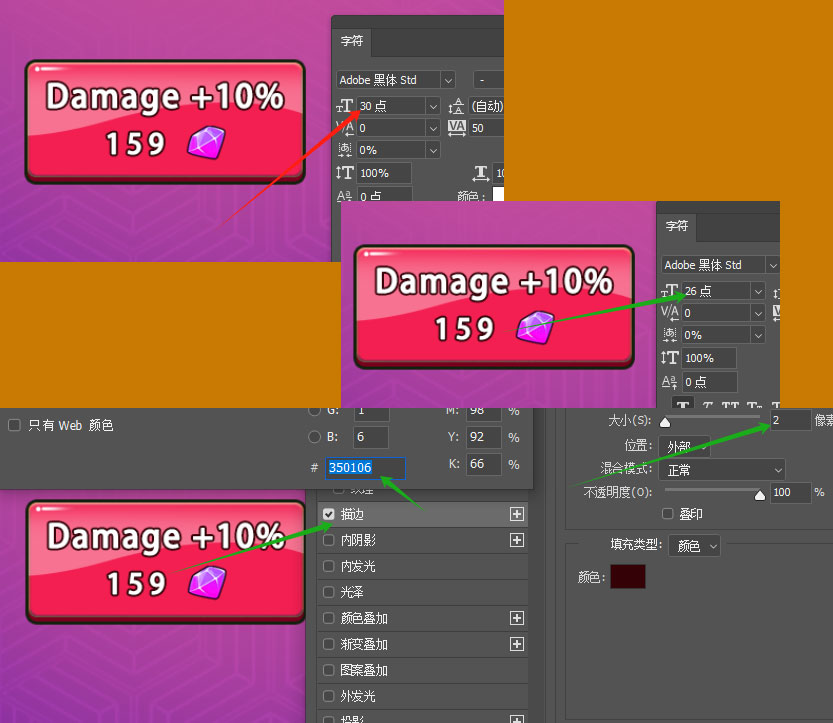Click the dark red stroke 颜色 swatch

pyautogui.click(x=627, y=577)
